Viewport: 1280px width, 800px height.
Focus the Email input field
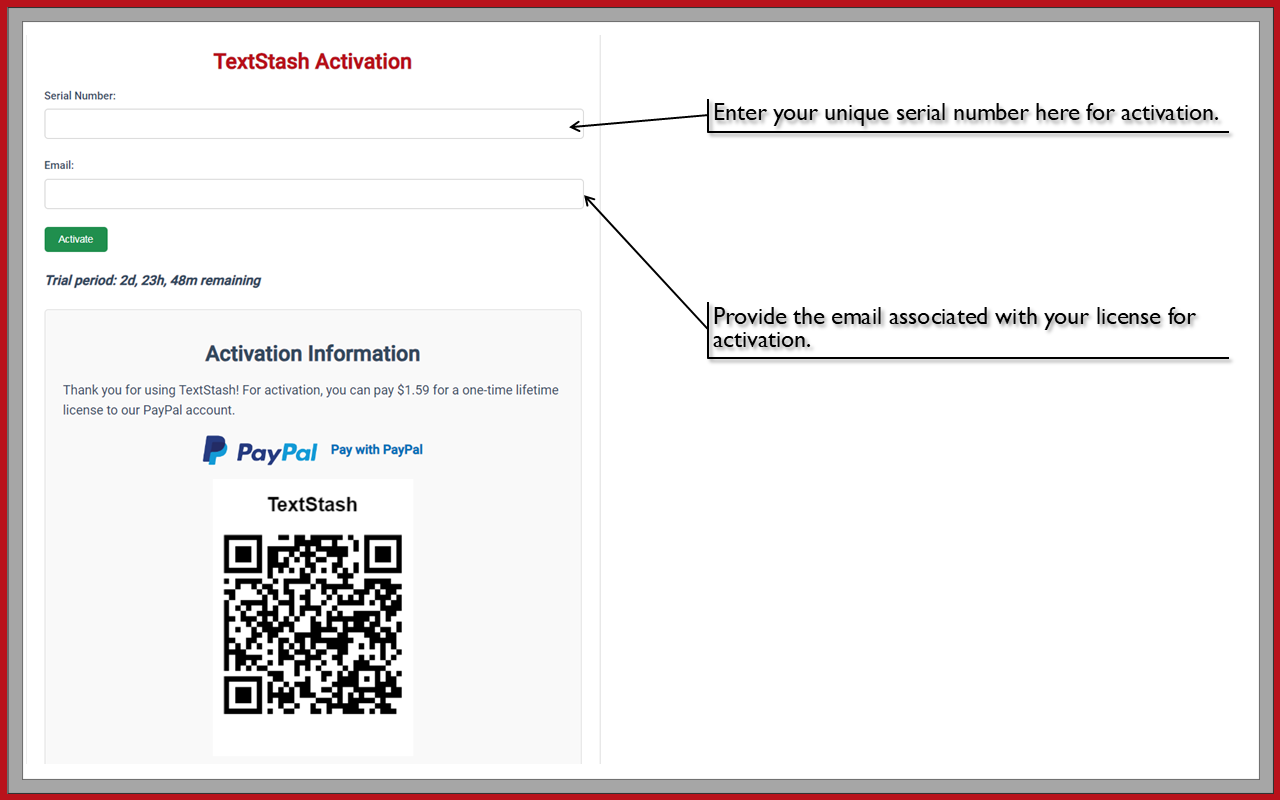click(314, 194)
